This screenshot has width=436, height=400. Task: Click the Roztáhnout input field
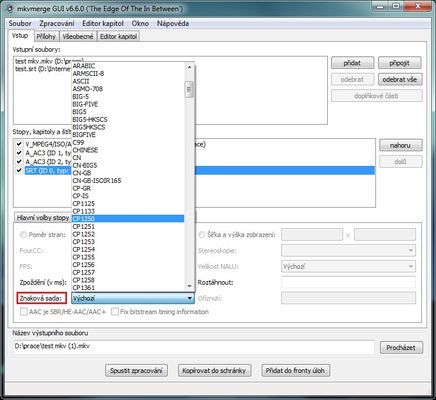click(x=348, y=282)
